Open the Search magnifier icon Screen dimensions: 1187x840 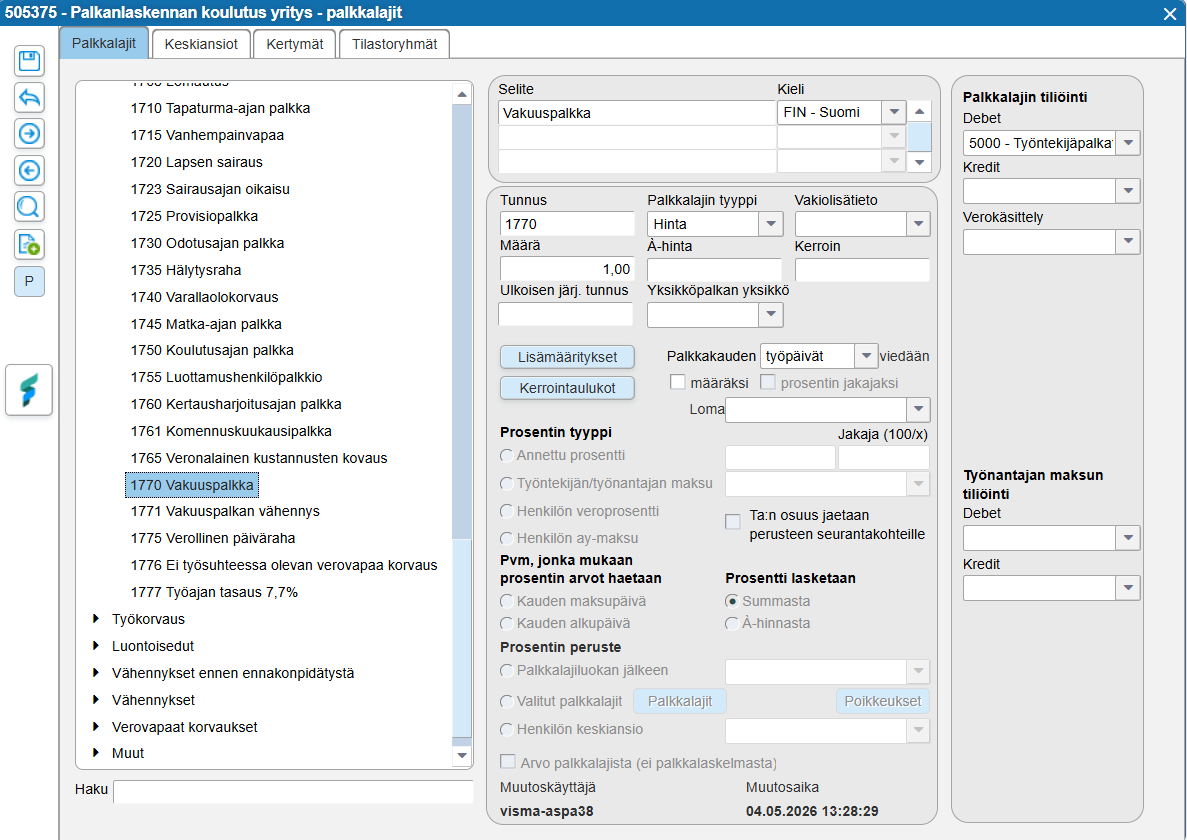tap(30, 207)
